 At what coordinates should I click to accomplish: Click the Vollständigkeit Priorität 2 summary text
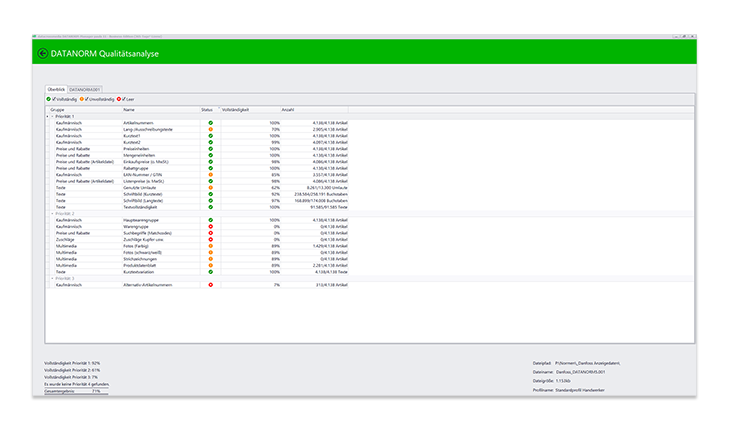coord(72,370)
